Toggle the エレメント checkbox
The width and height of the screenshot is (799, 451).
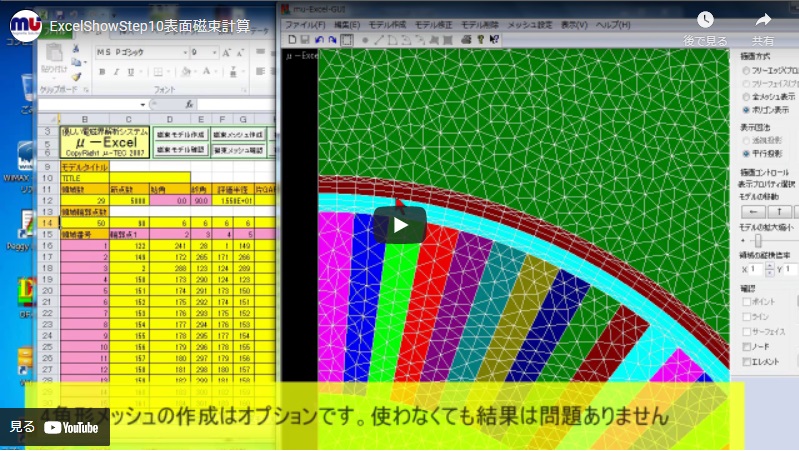747,362
